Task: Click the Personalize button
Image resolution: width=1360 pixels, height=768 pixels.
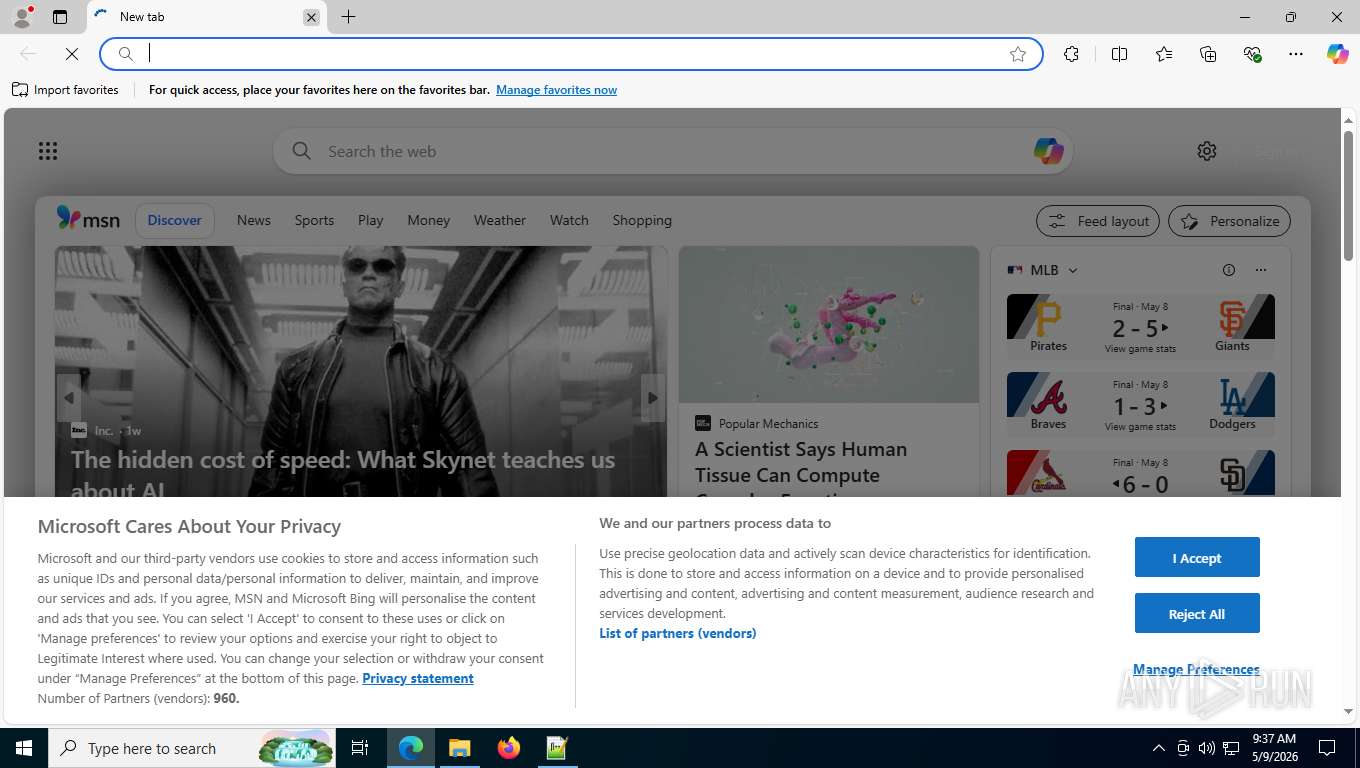Action: pyautogui.click(x=1230, y=221)
